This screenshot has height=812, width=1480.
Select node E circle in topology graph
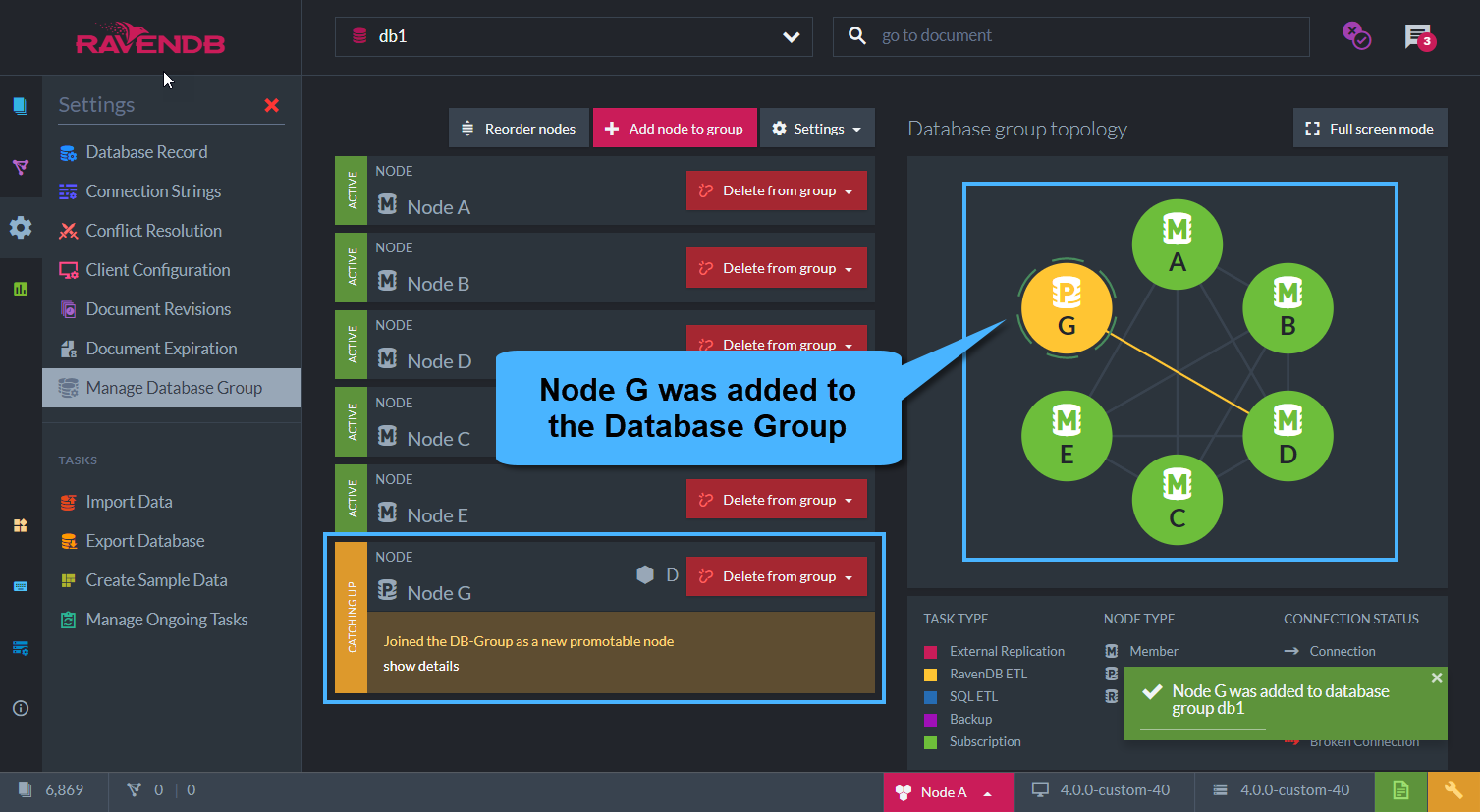(x=1067, y=436)
